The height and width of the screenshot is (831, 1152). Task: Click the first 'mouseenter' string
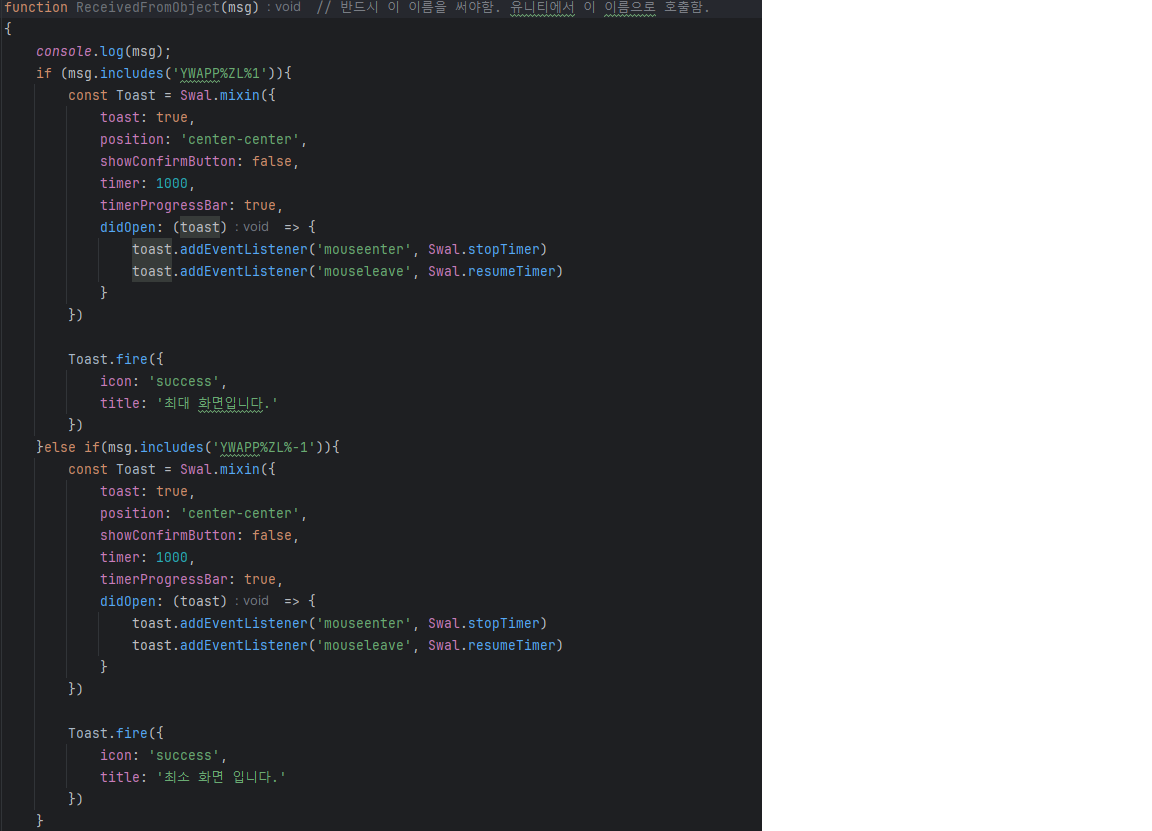(x=364, y=249)
